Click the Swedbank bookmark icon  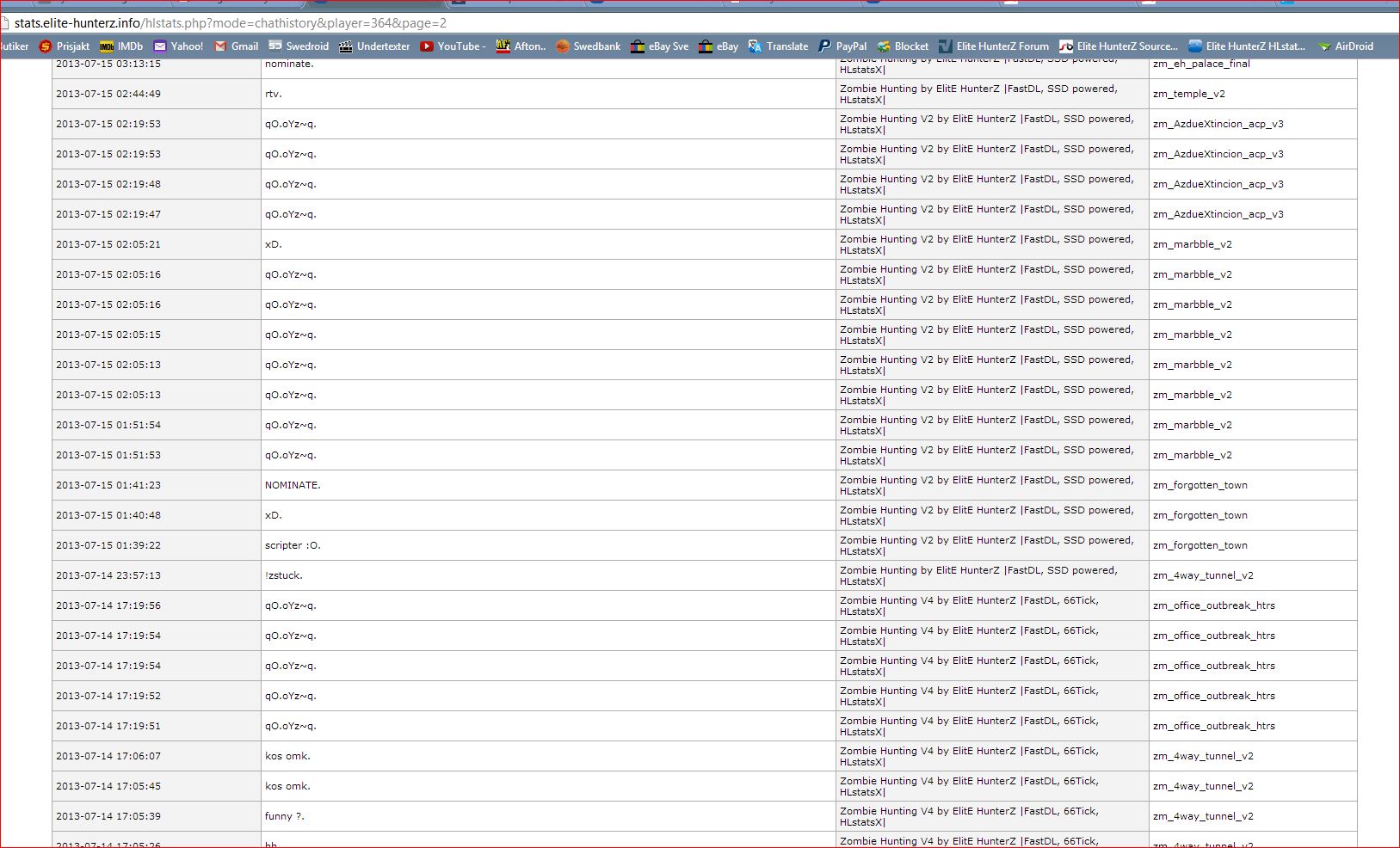[563, 46]
